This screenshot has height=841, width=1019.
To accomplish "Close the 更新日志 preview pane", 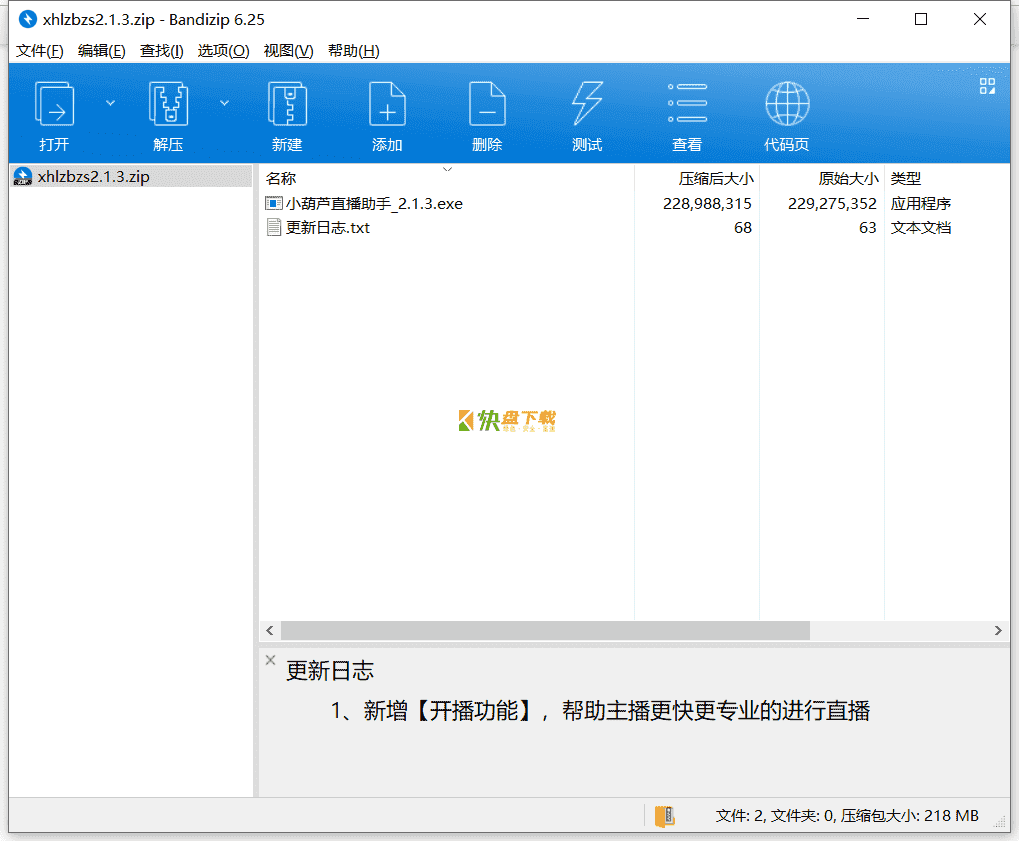I will 270,660.
